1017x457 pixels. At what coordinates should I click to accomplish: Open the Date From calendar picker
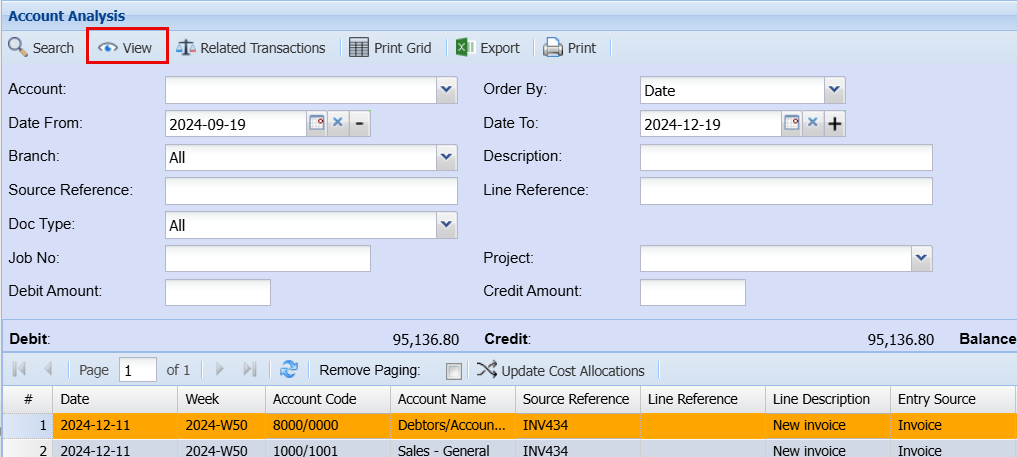(x=316, y=123)
